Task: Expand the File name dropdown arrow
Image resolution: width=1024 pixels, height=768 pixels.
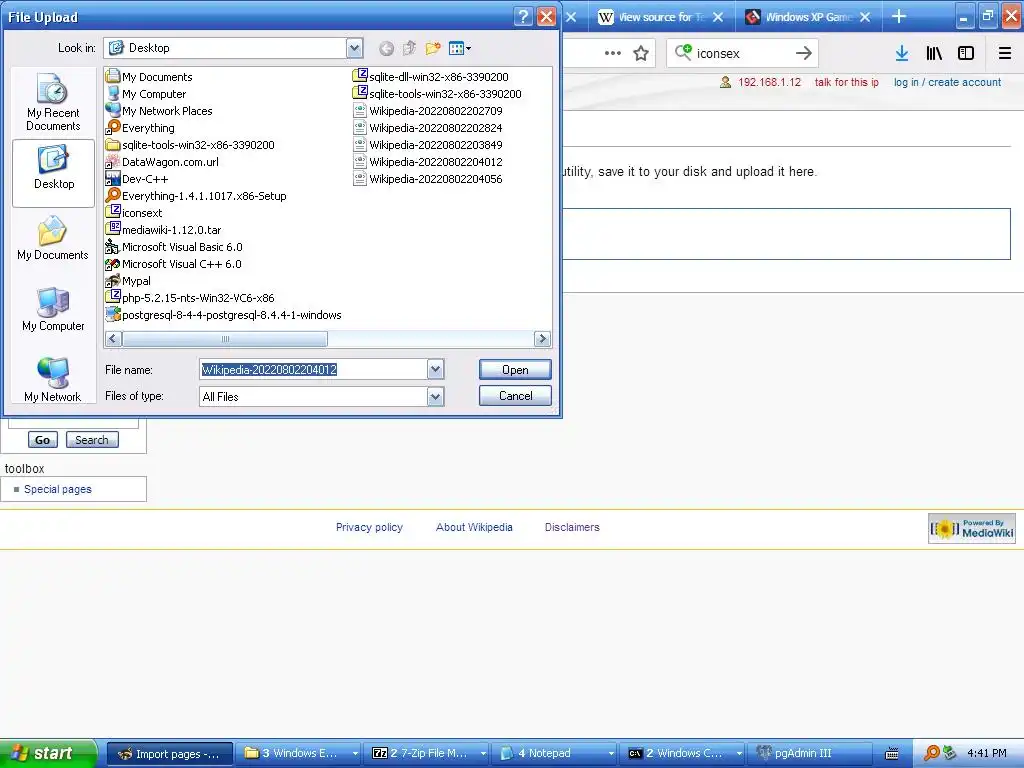Action: [436, 370]
